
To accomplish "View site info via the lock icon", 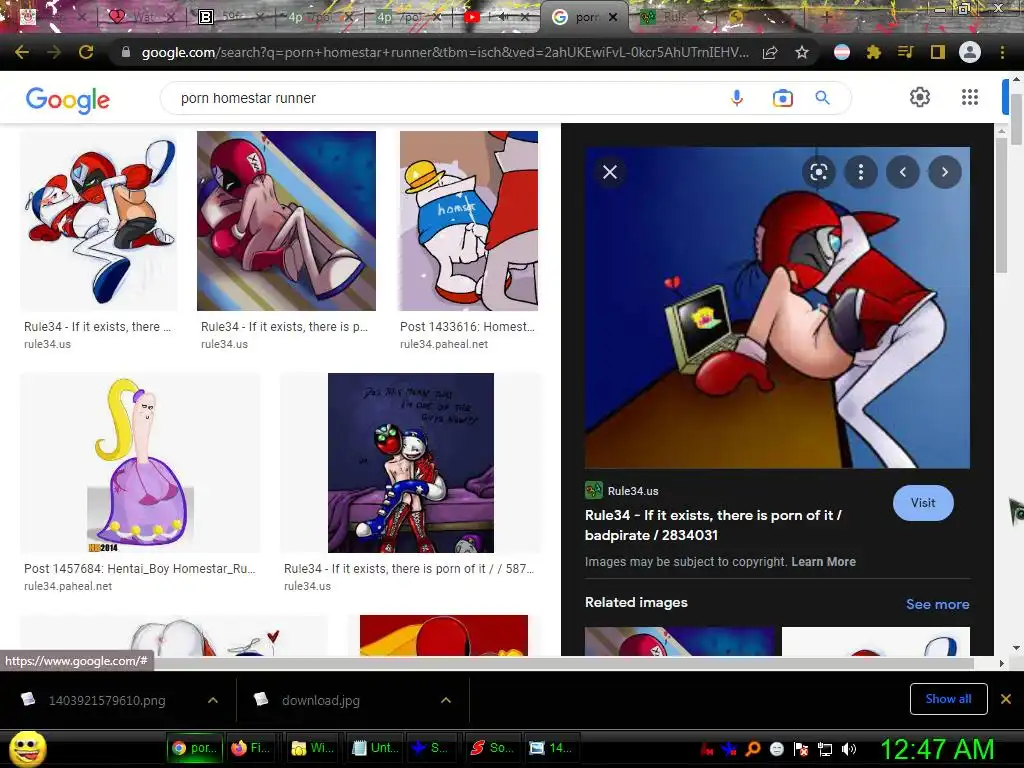I will (126, 52).
